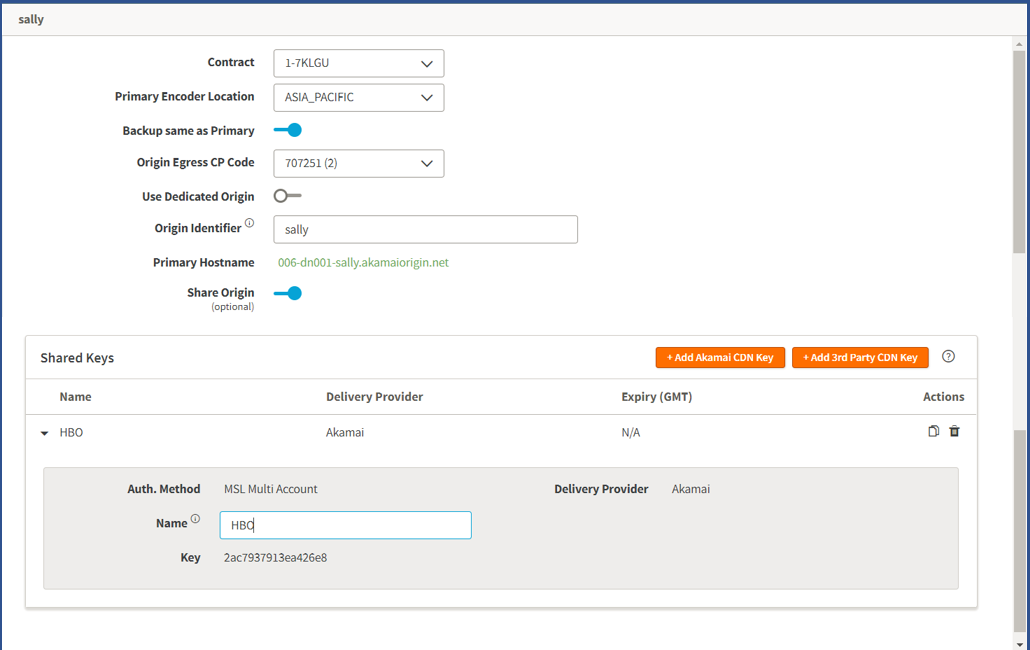The image size is (1030, 650).
Task: Click into the Origin Identifier text field
Action: pyautogui.click(x=425, y=229)
